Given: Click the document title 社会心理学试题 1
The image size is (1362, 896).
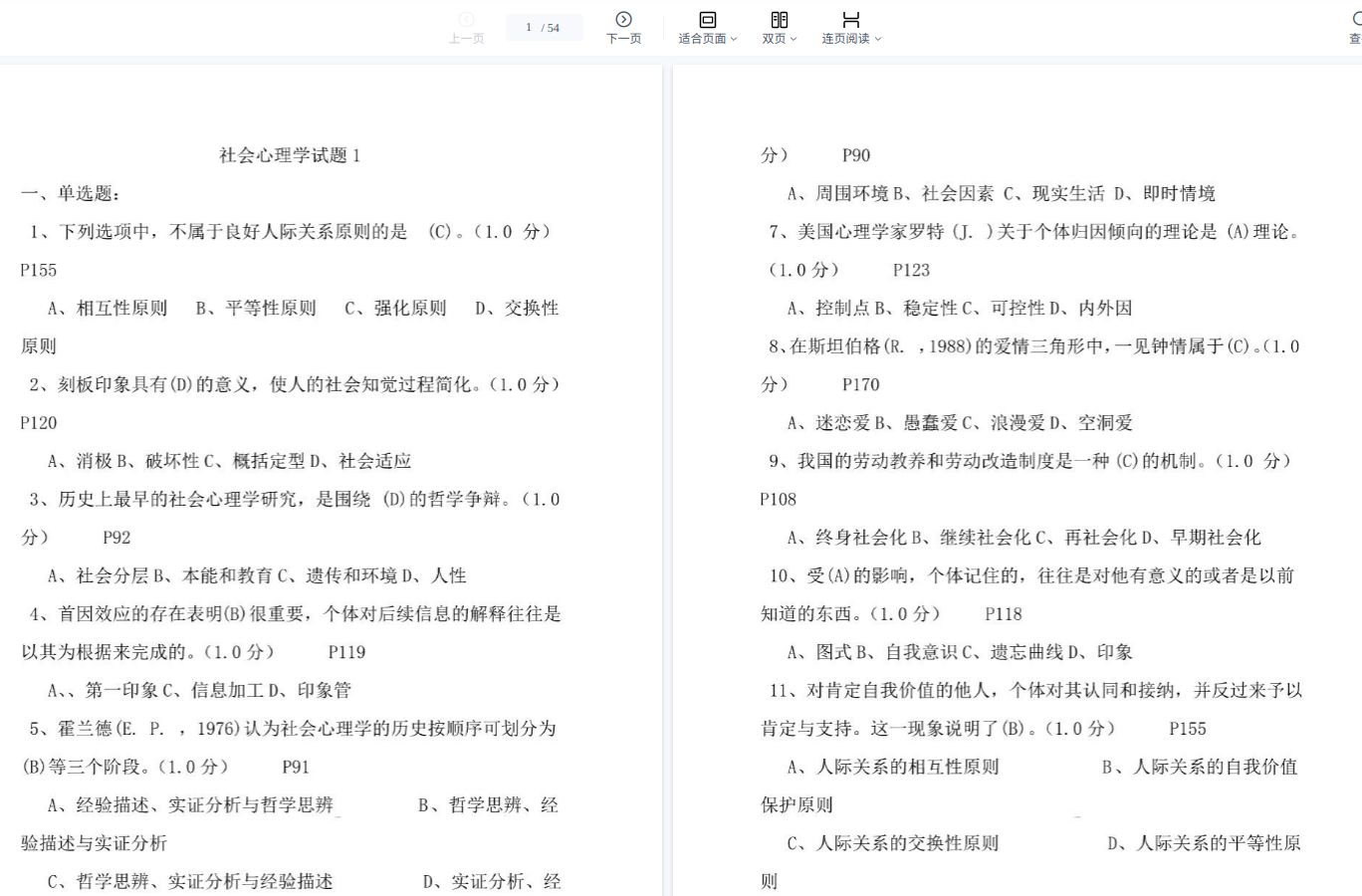Looking at the screenshot, I should (290, 155).
